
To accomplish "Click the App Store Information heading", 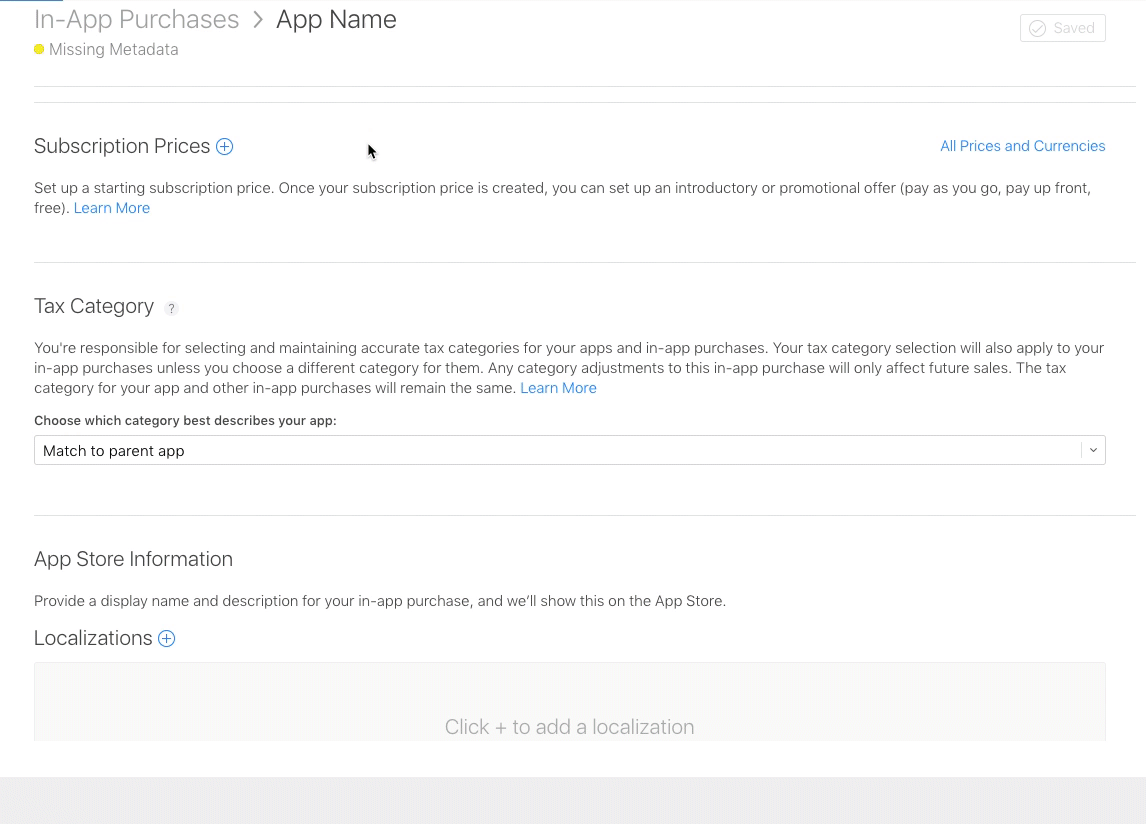I will (x=134, y=559).
